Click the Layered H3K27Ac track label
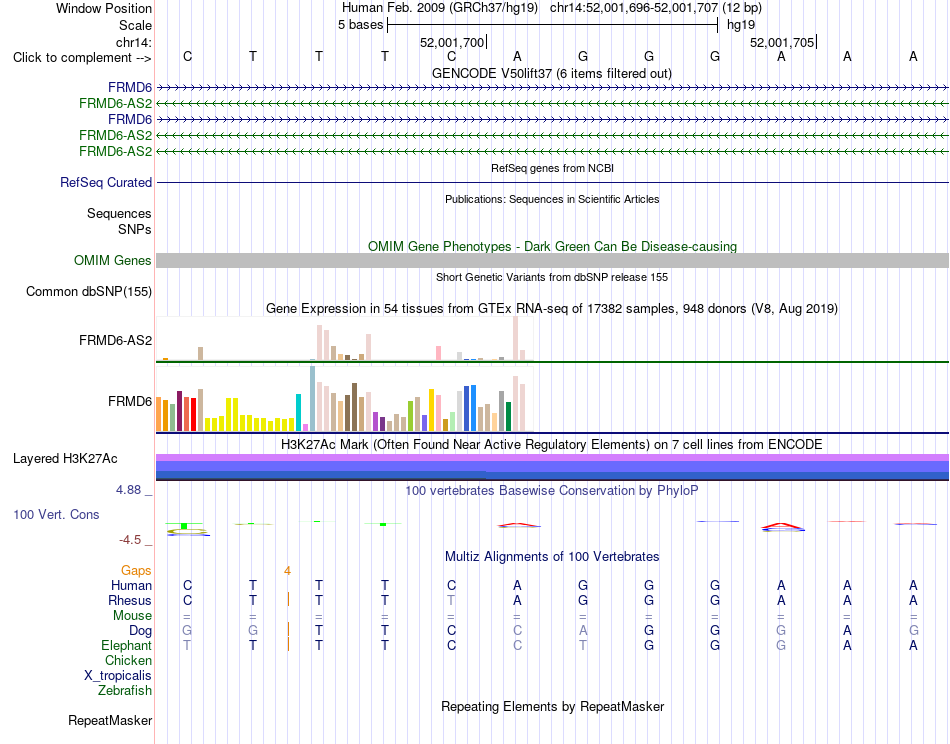950x744 pixels. click(x=65, y=459)
